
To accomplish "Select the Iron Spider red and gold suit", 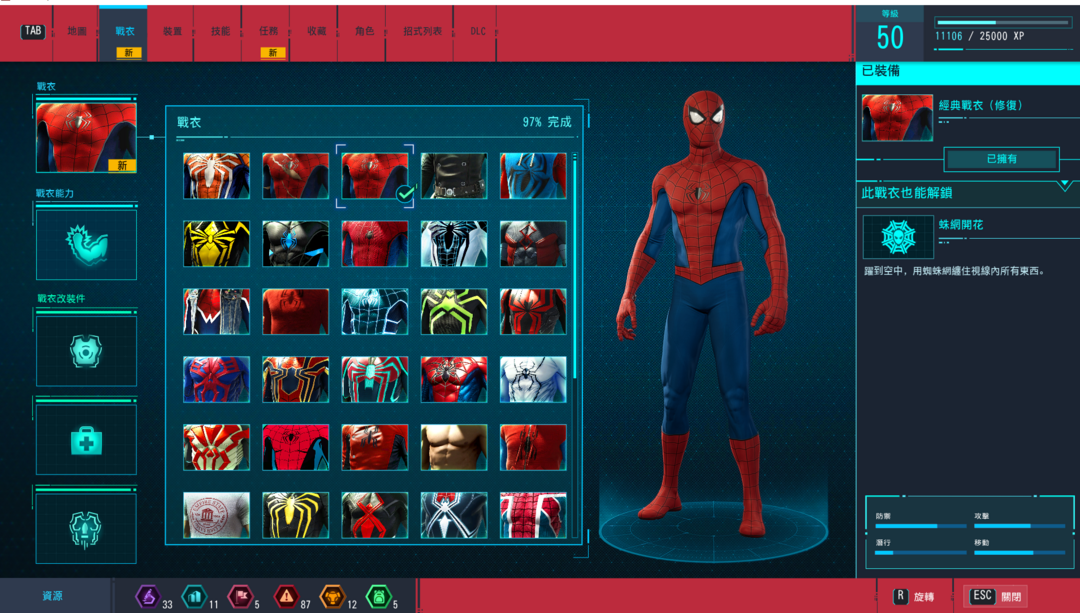I will 295,379.
